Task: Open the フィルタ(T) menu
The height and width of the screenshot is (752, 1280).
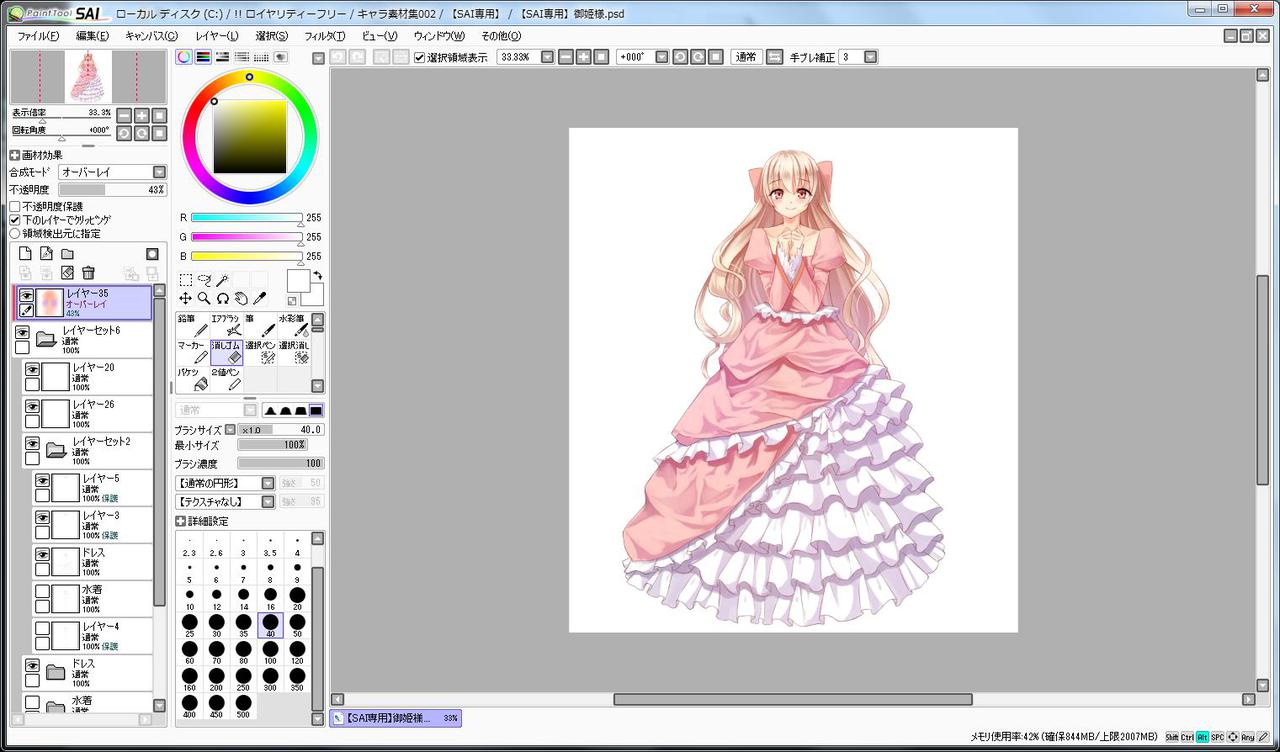Action: (325, 36)
